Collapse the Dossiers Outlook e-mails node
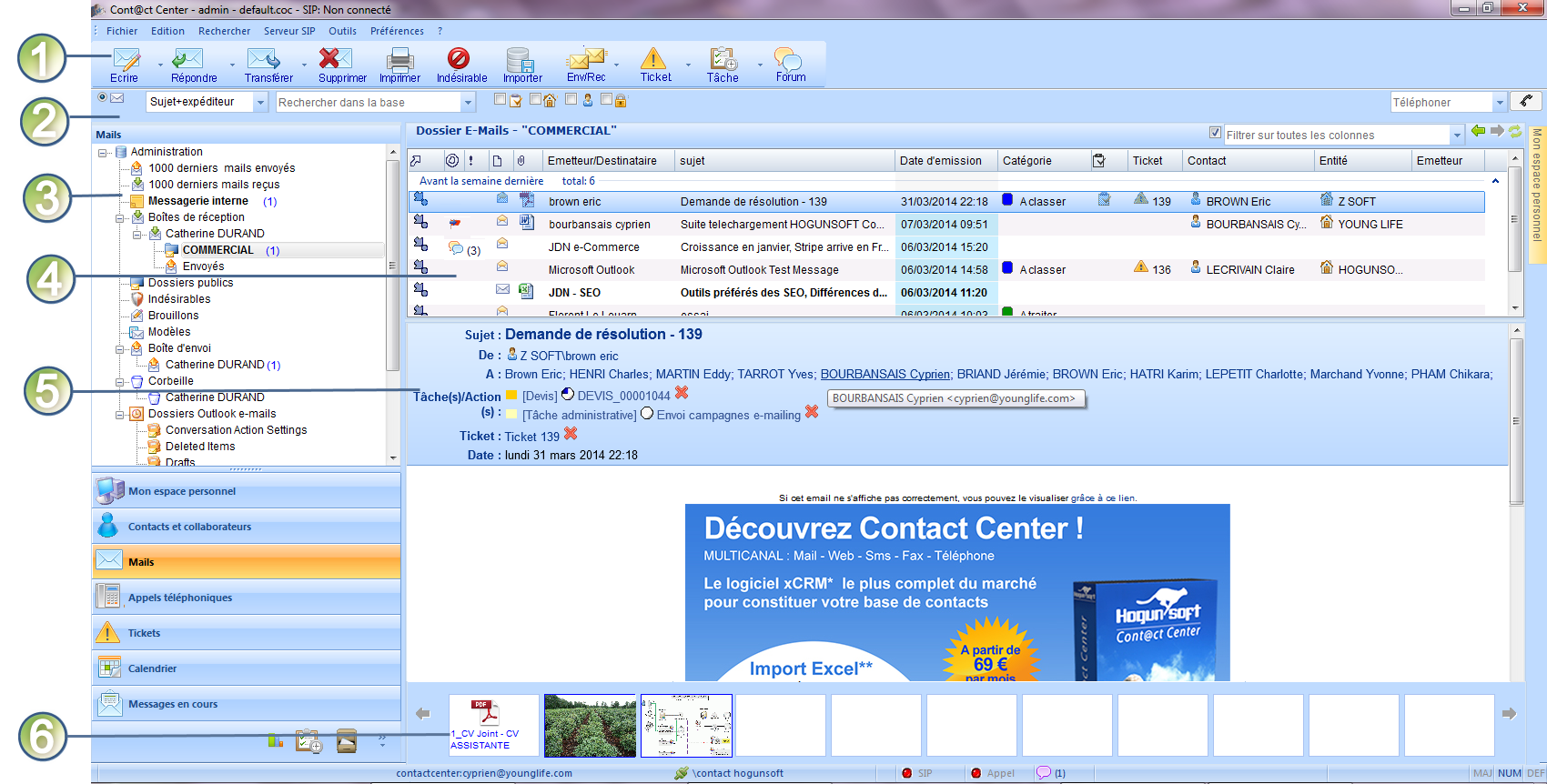Screen dimensions: 1547x784 (x=120, y=415)
